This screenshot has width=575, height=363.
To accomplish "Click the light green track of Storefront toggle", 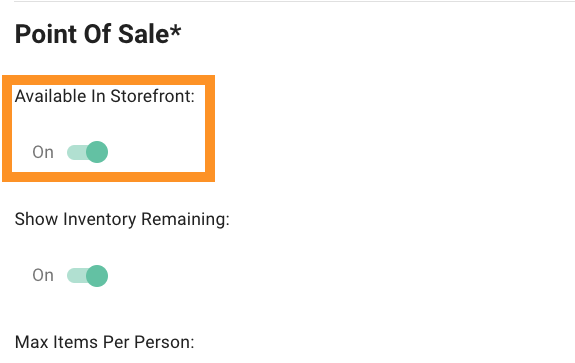I will point(76,152).
